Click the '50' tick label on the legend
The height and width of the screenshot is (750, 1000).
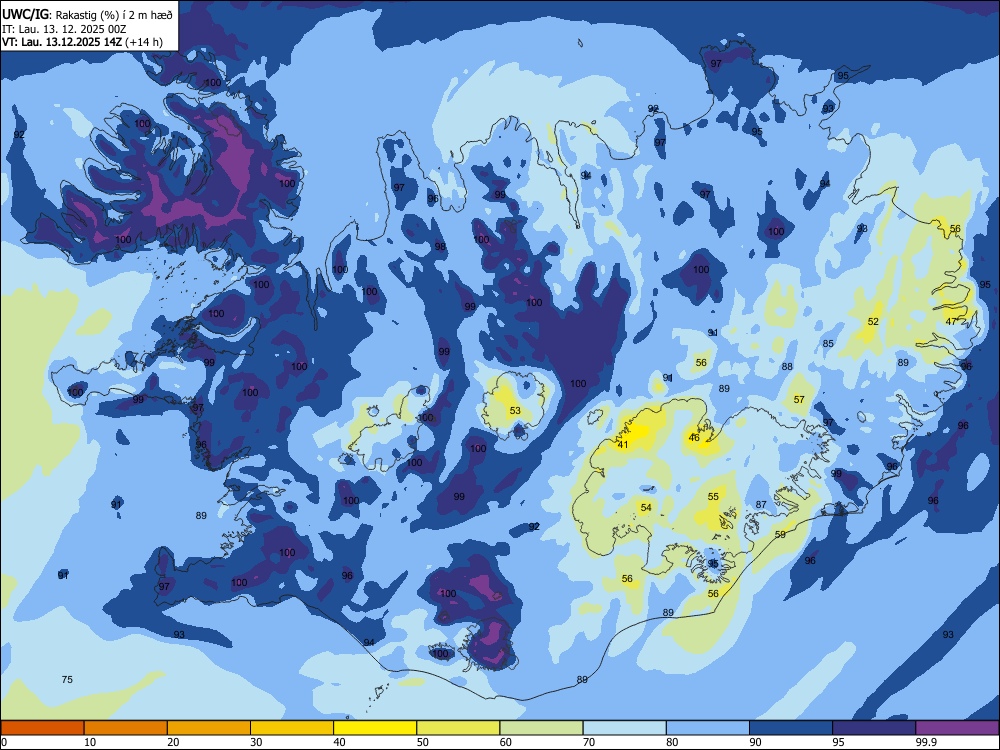(x=422, y=742)
